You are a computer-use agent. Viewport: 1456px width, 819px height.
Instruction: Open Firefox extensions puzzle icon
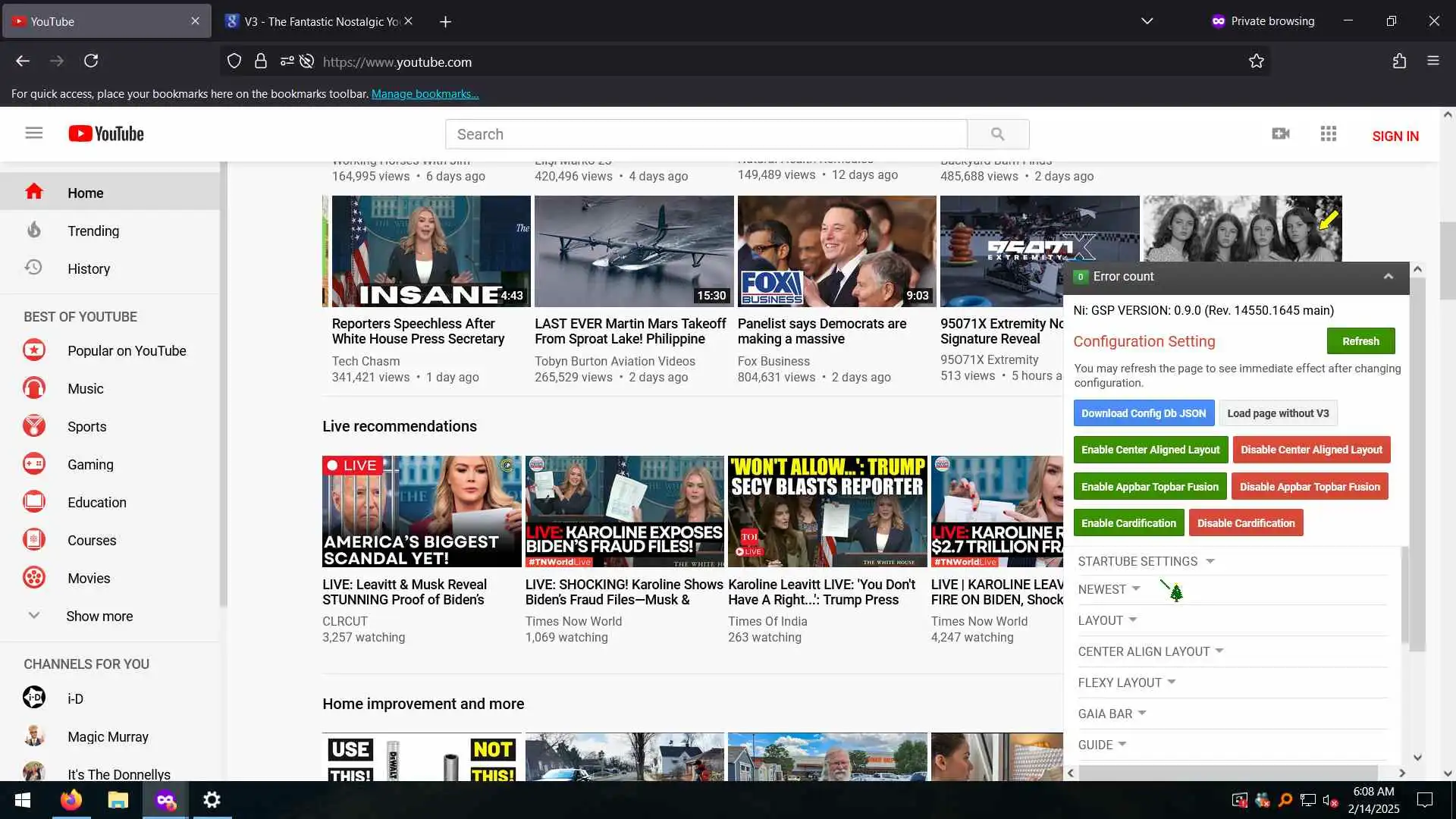point(1399,61)
